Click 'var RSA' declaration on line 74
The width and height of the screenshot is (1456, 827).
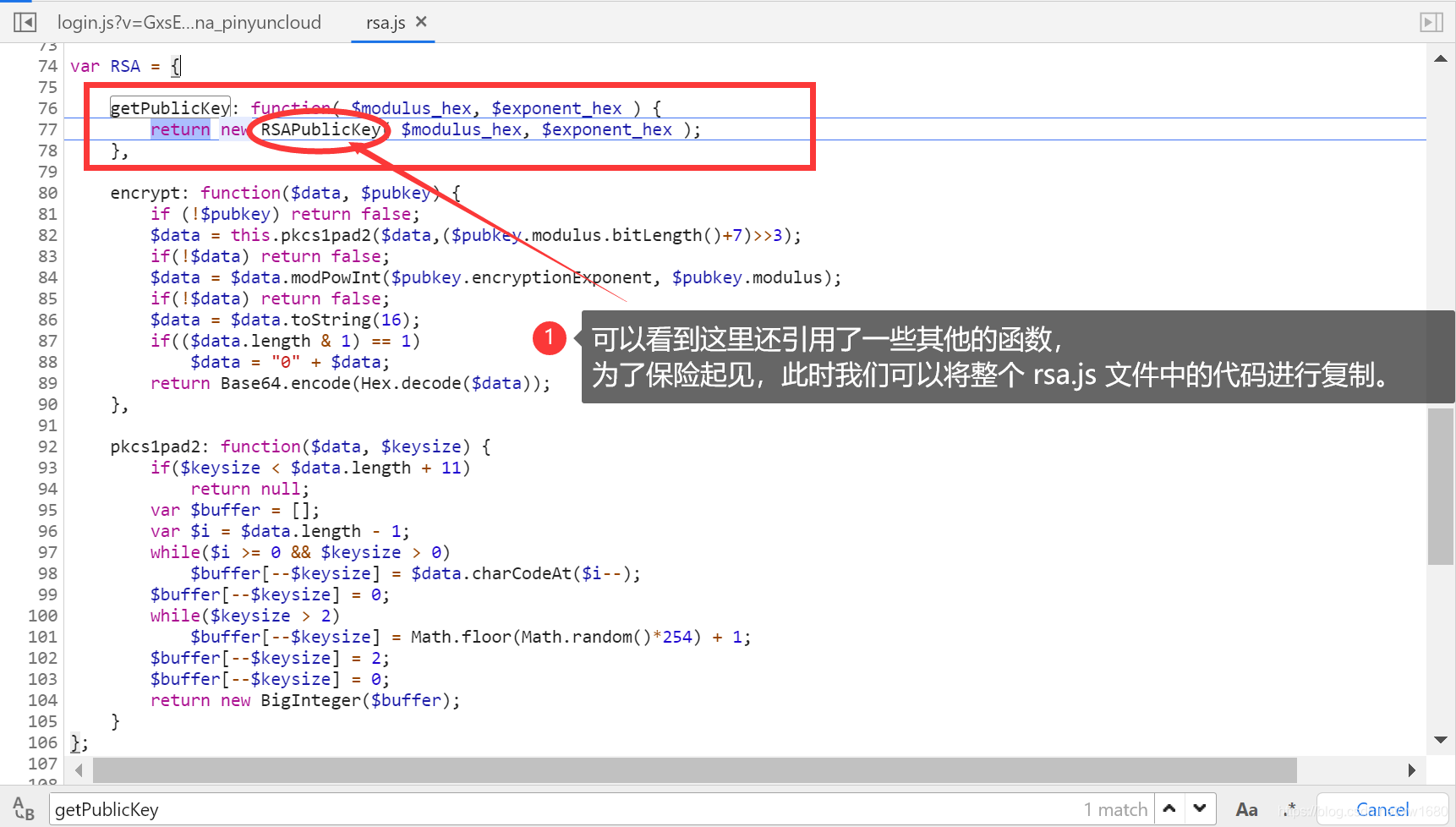105,66
